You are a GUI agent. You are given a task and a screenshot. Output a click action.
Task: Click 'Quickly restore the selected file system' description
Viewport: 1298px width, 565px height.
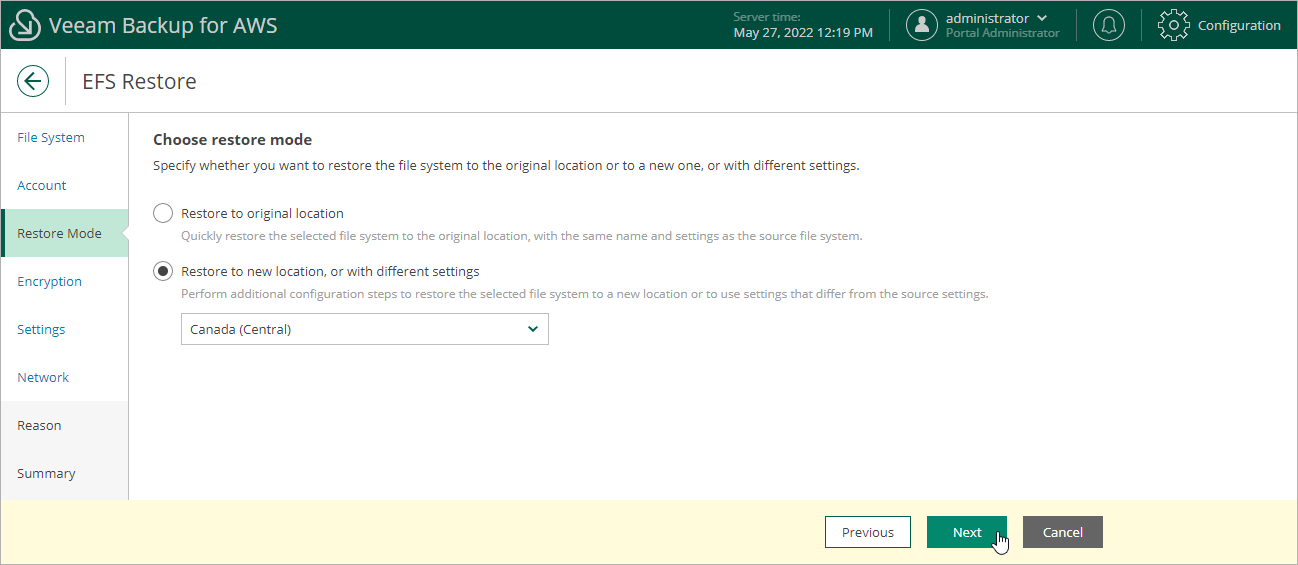(x=521, y=236)
